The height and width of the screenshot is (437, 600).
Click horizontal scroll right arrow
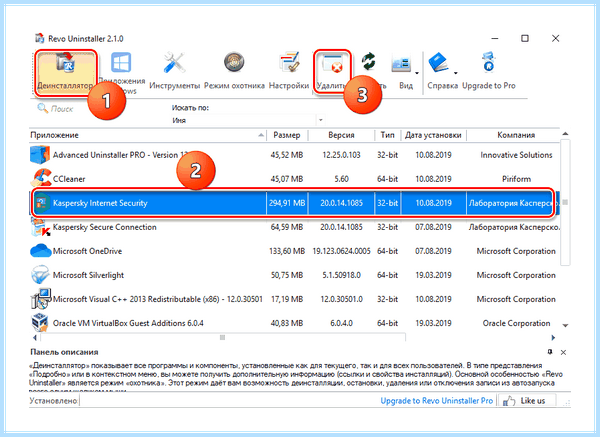[553, 338]
